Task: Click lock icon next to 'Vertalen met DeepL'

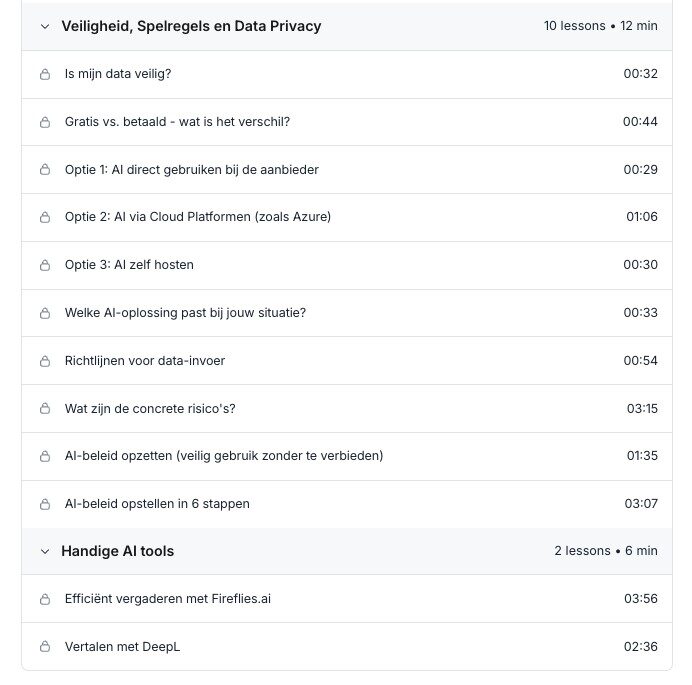Action: pos(44,647)
